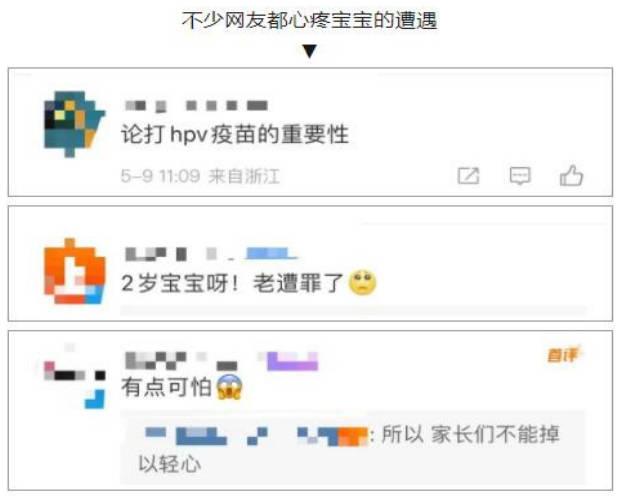Screen dimensions: 624x496
Task: Select the comment text 论打hpv疫苗的重要性
Action: (235, 134)
